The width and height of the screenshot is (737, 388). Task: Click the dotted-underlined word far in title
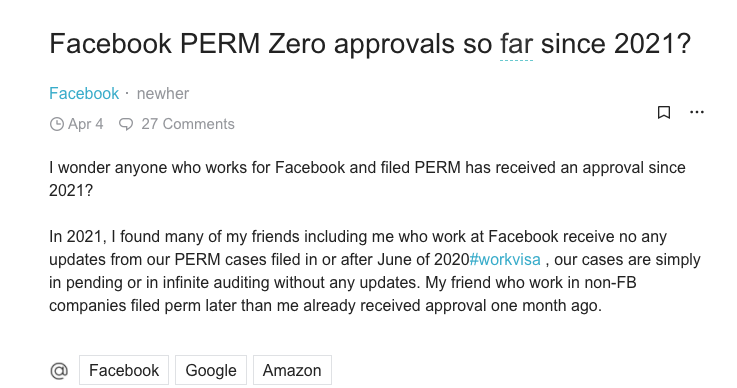click(516, 44)
